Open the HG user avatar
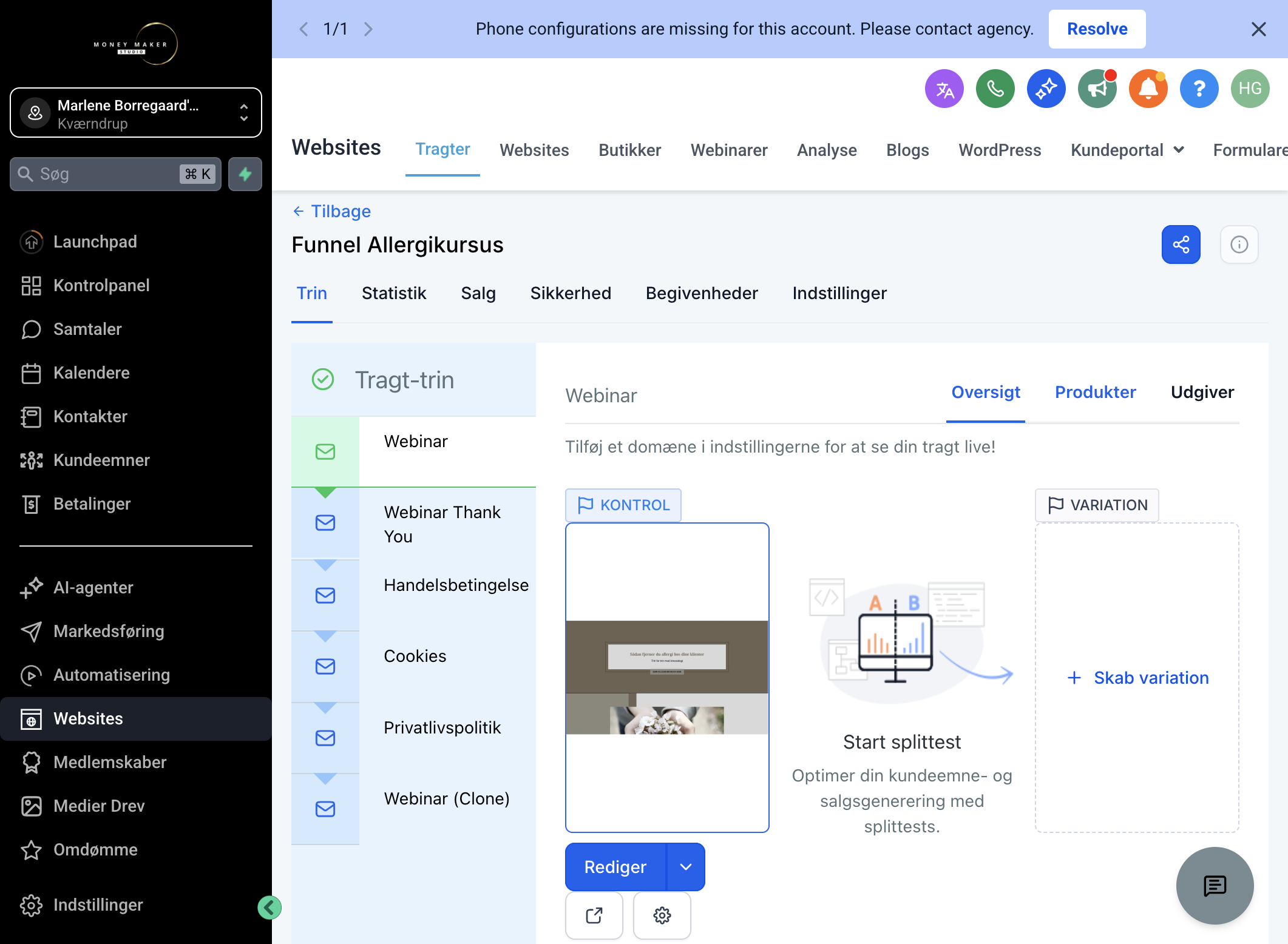This screenshot has height=944, width=1288. [1250, 89]
